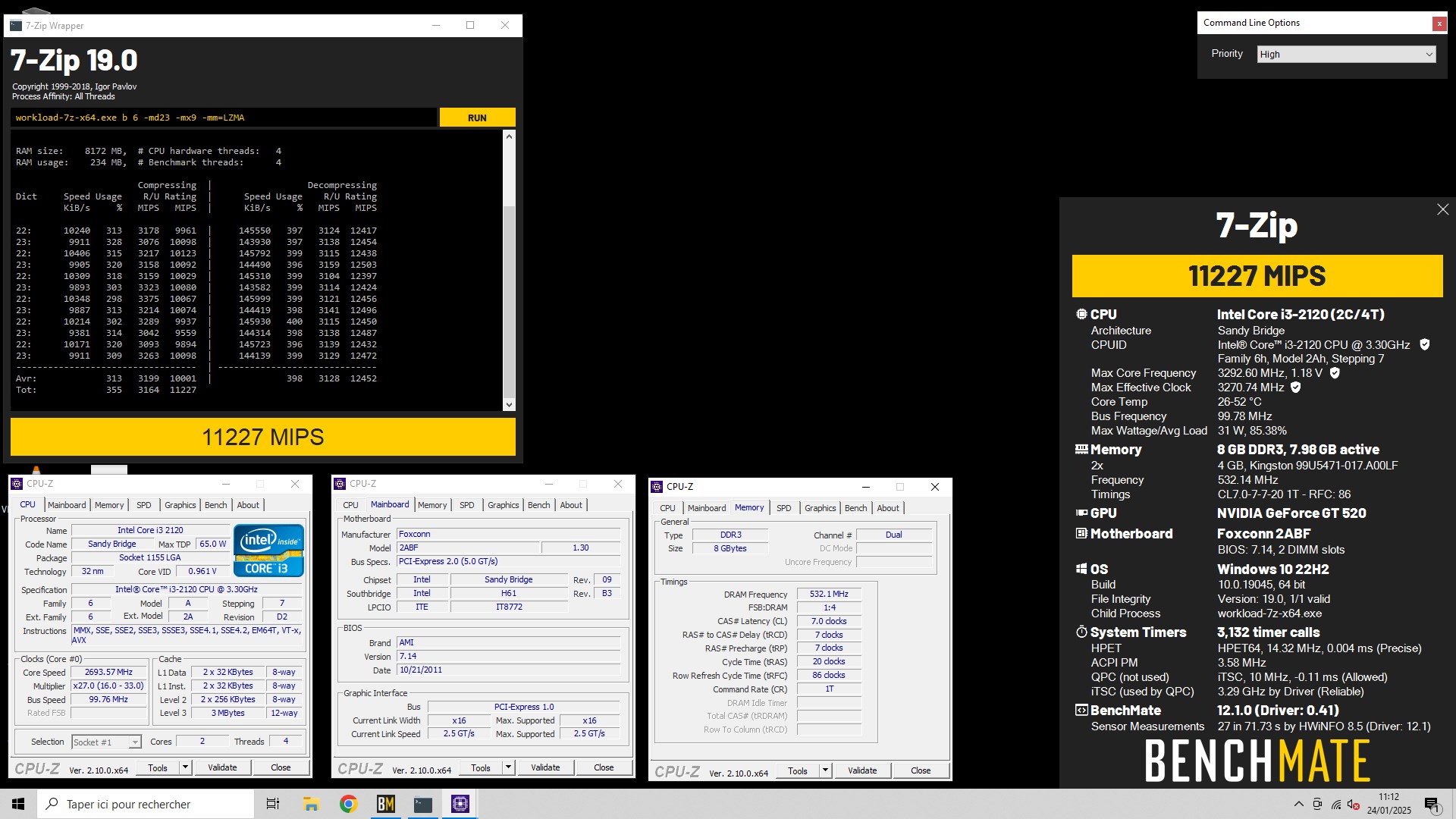
Task: Click CPU-Z icon in Memory window title bar
Action: (x=657, y=487)
